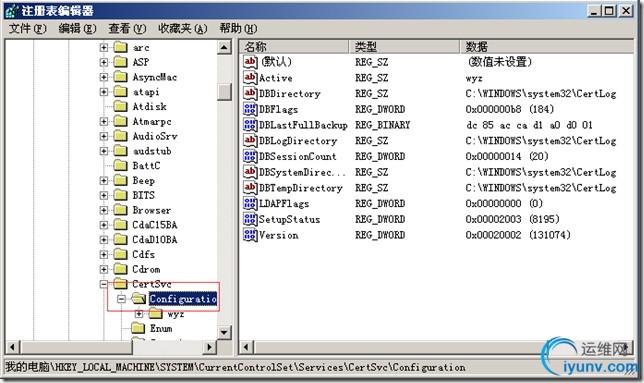
Task: Collapse the Configuration tree node
Action: (x=121, y=299)
